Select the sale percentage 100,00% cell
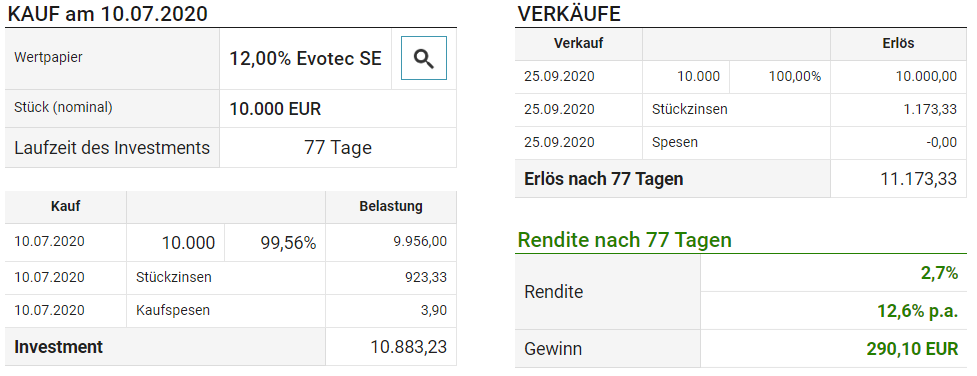Viewport: 977px width, 376px height. tap(794, 77)
